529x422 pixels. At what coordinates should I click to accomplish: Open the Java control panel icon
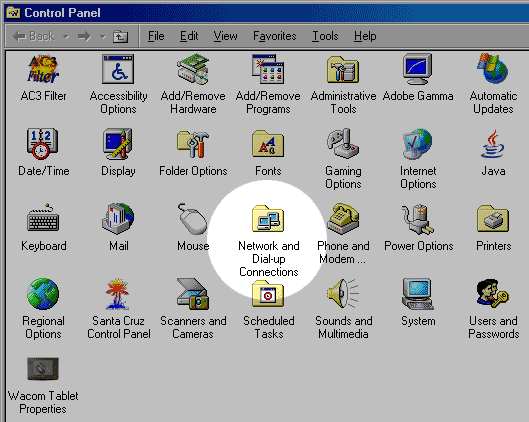tap(493, 144)
